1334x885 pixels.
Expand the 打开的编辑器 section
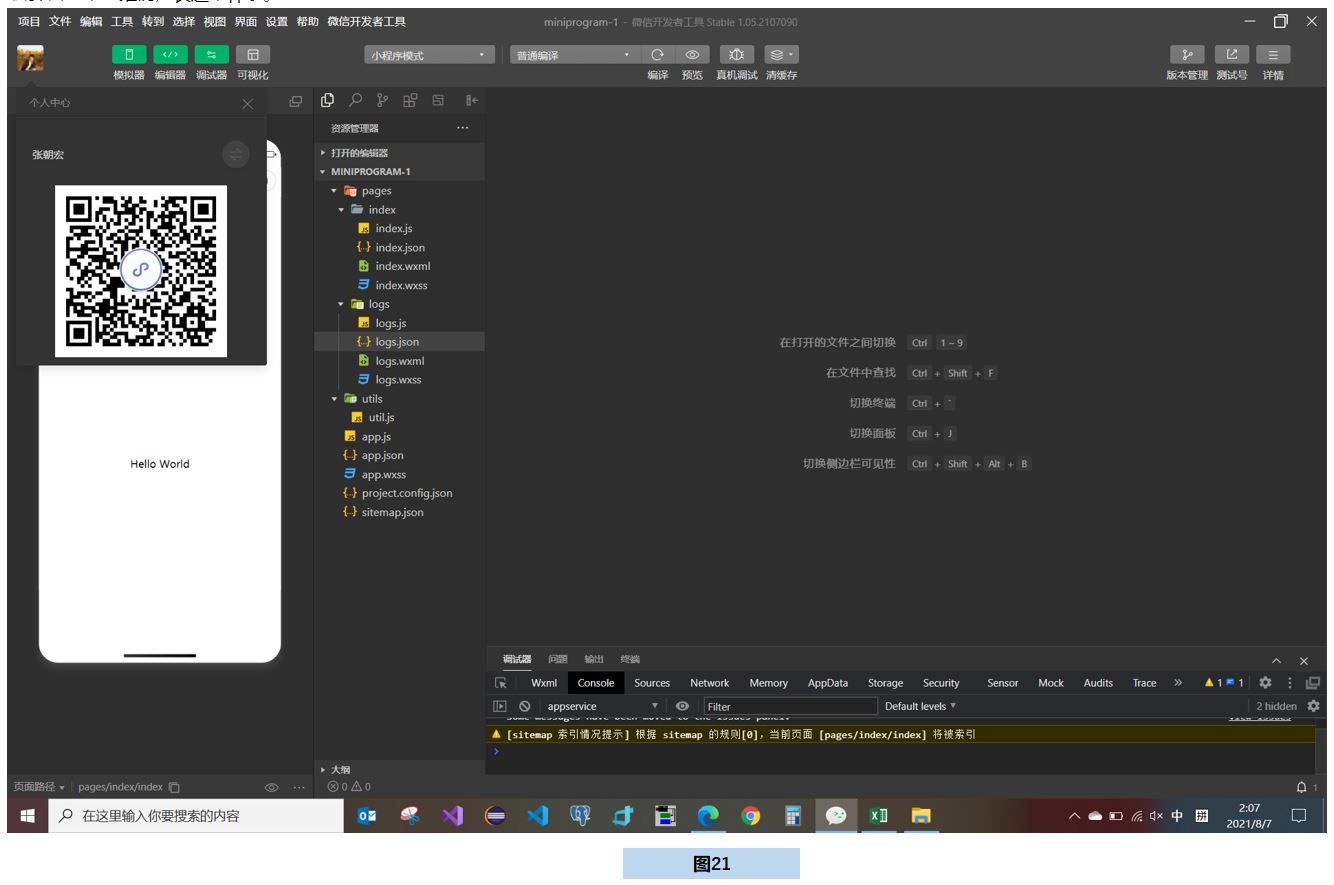tap(400, 153)
